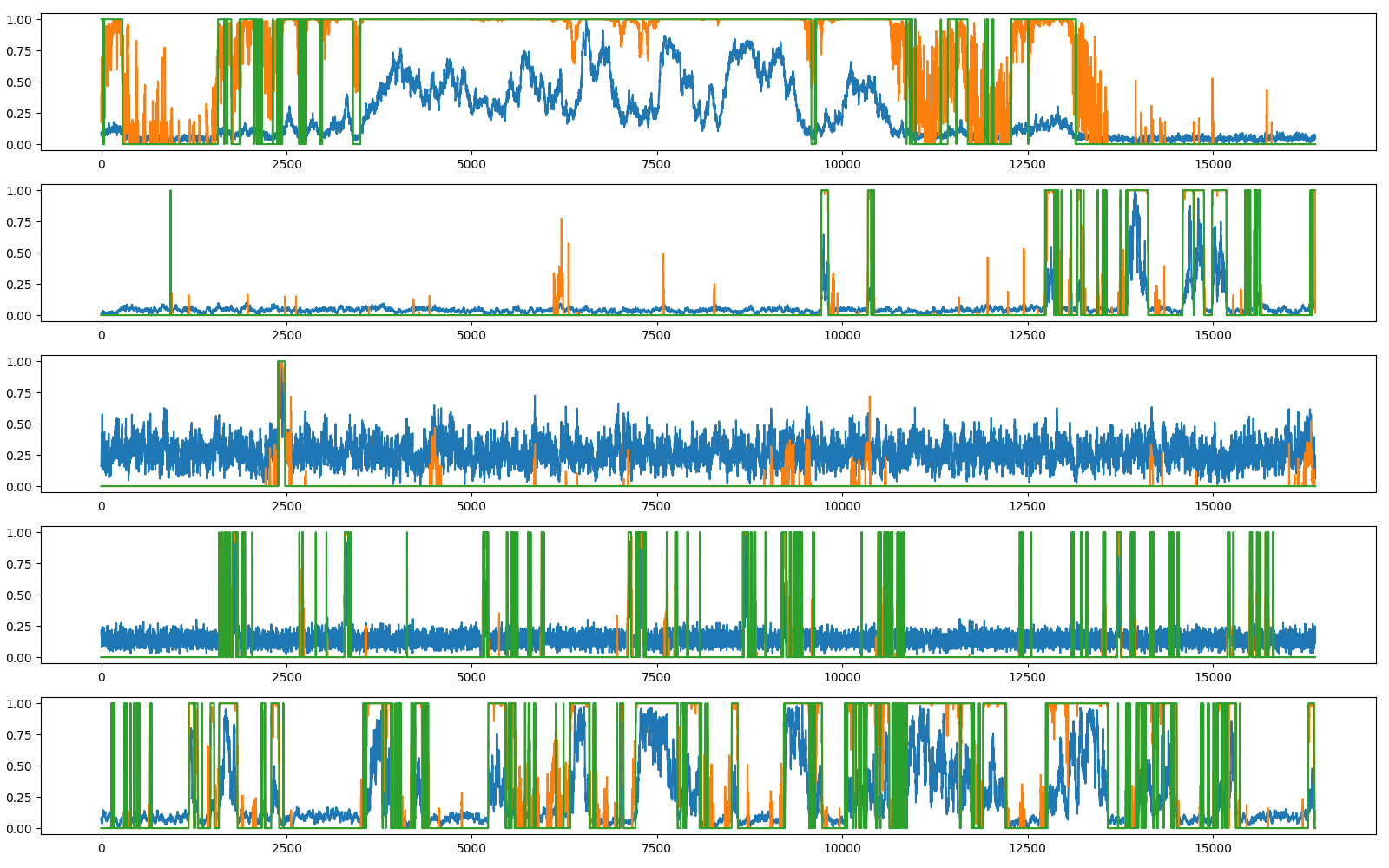
Task: Click the 12500 x-axis label of the bottom subplot
Action: [x=1028, y=848]
